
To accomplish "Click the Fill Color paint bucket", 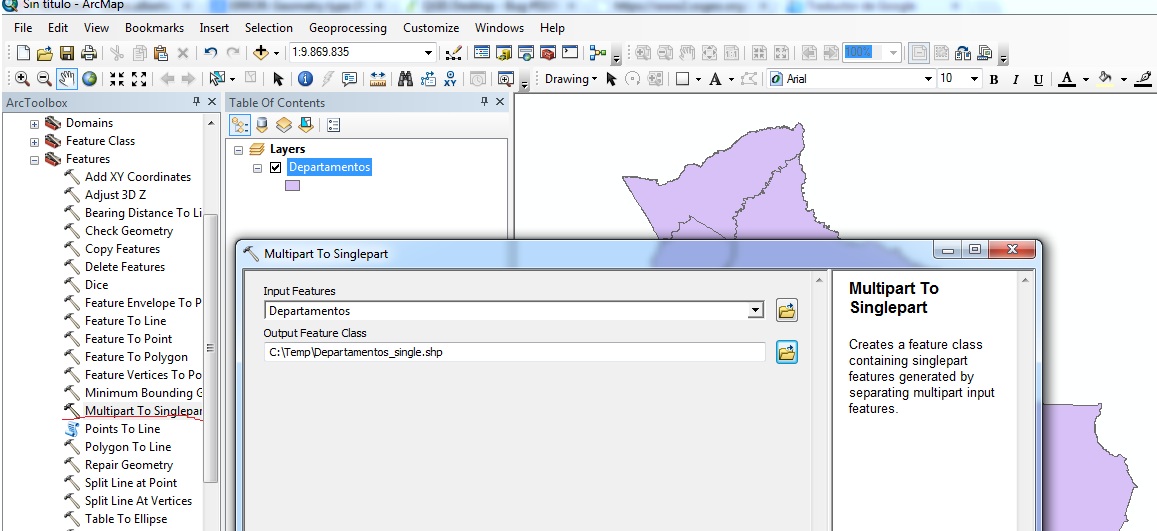I will pos(1105,79).
